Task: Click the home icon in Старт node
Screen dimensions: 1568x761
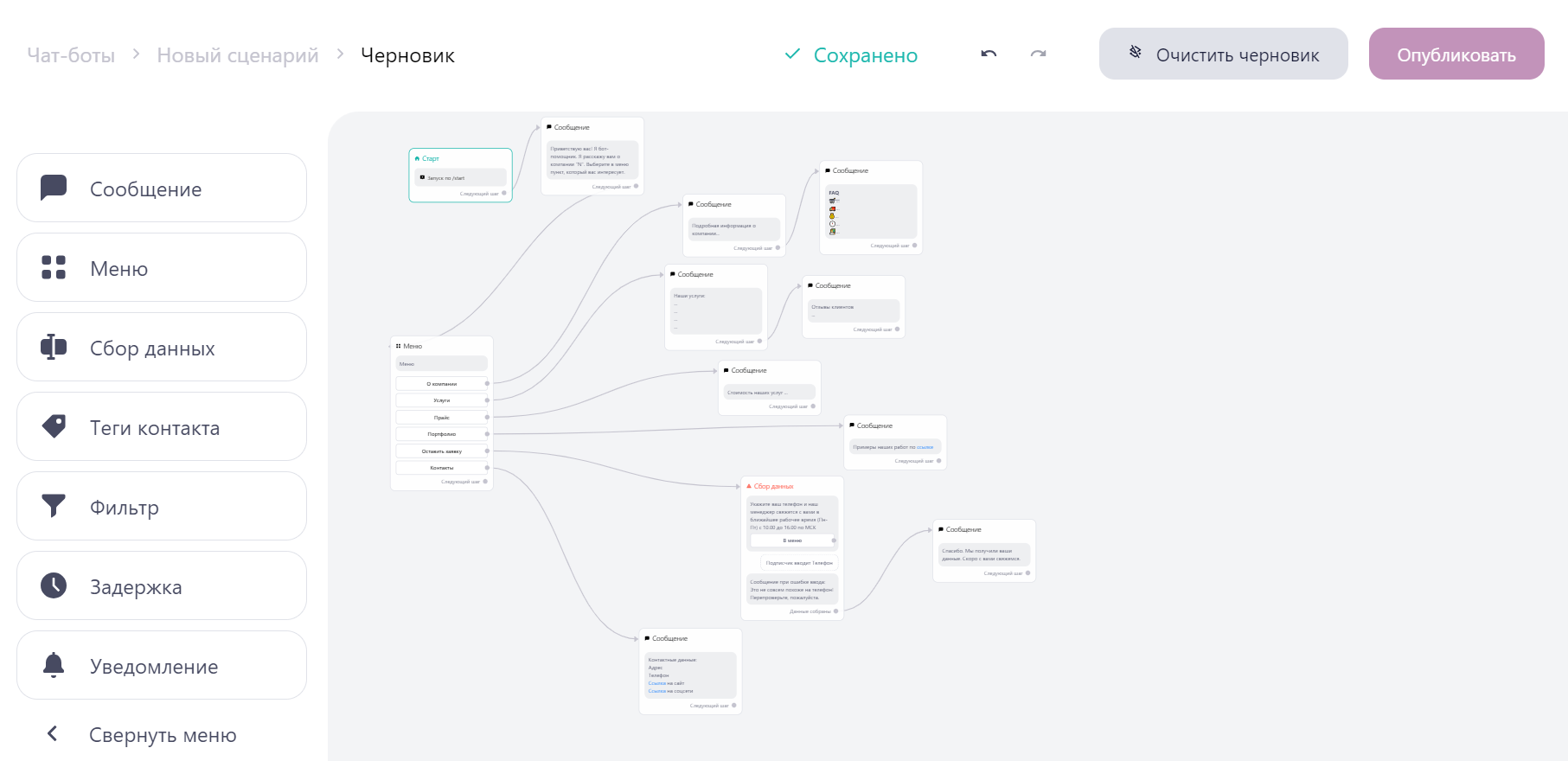Action: [418, 158]
